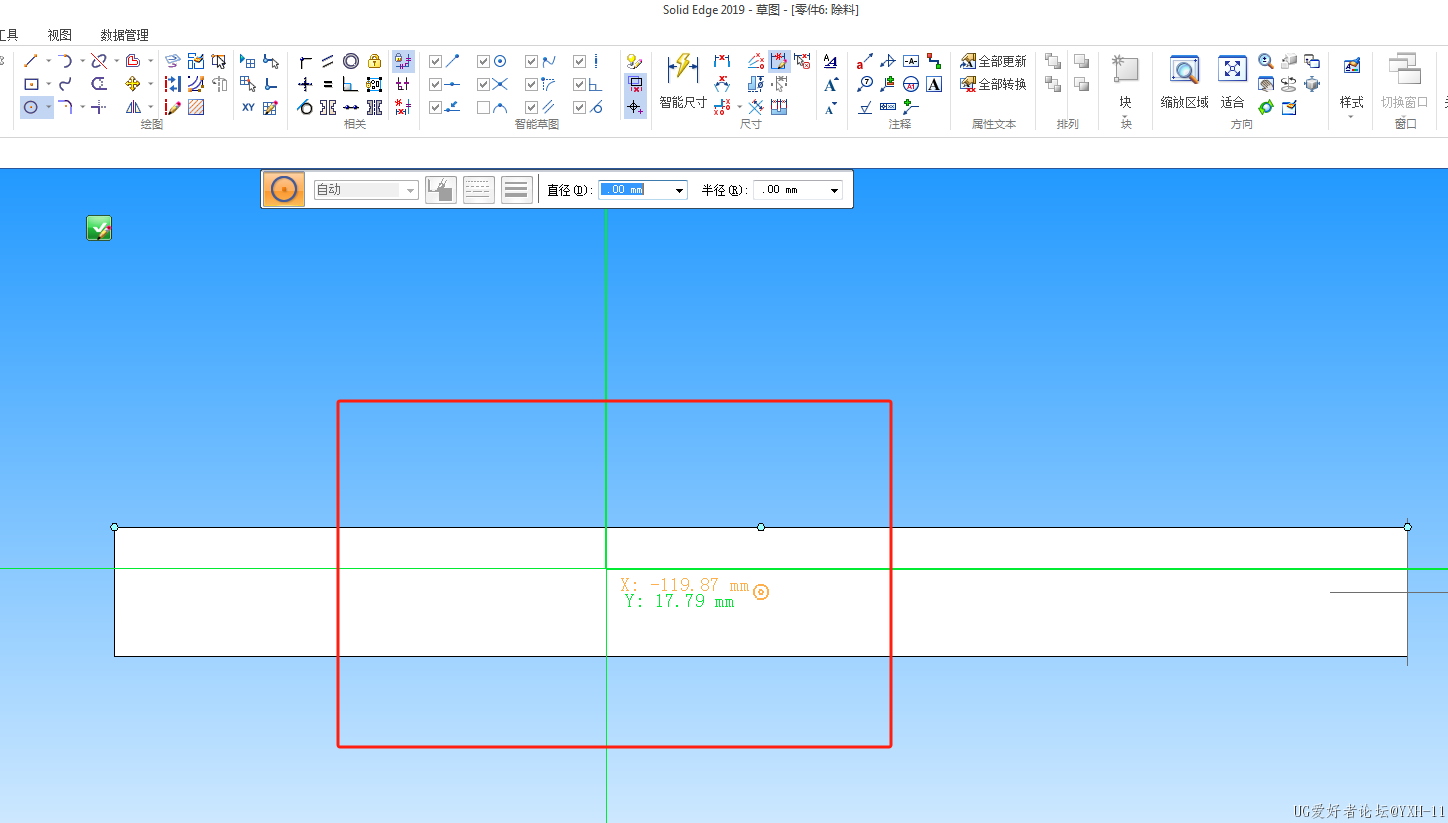
Task: Click the Fill hatch pattern icon
Action: click(196, 107)
